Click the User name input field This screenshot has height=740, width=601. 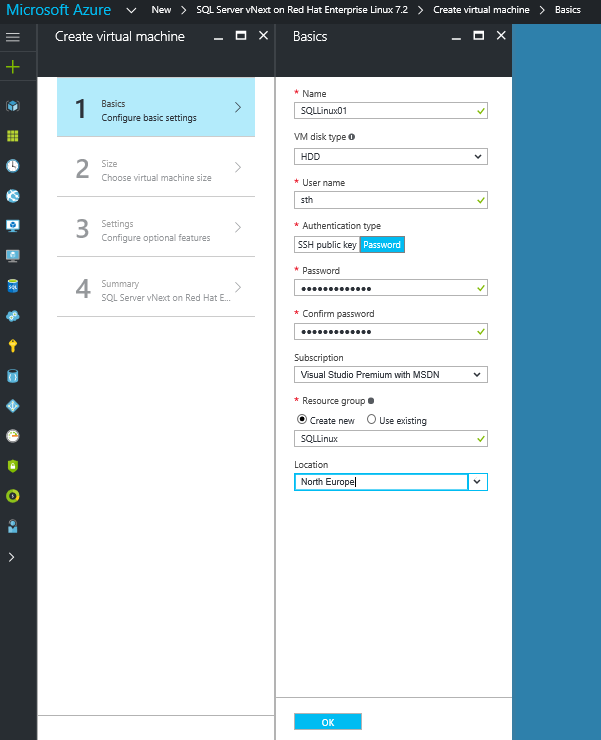point(391,200)
